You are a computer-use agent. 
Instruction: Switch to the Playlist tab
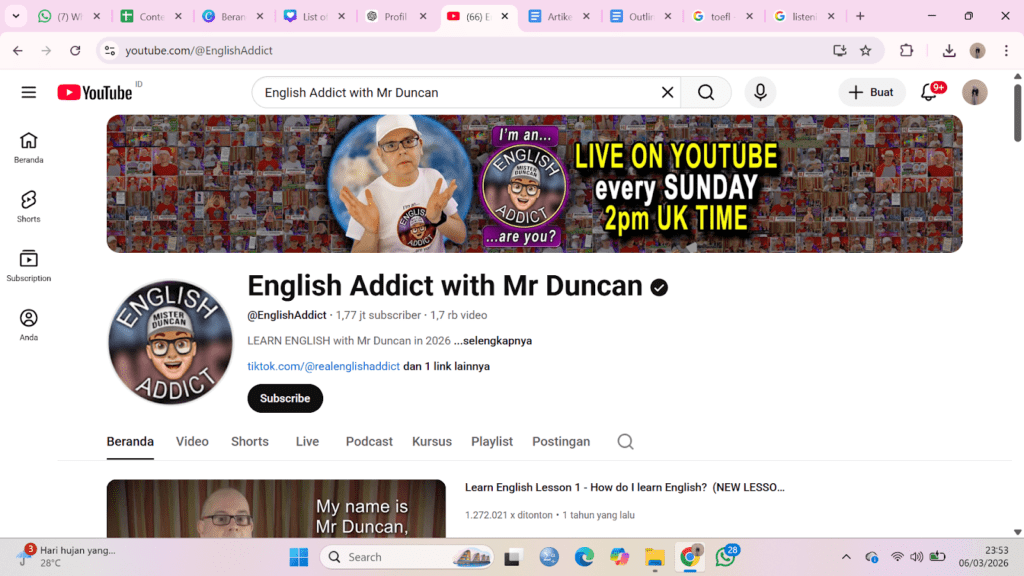click(x=492, y=441)
